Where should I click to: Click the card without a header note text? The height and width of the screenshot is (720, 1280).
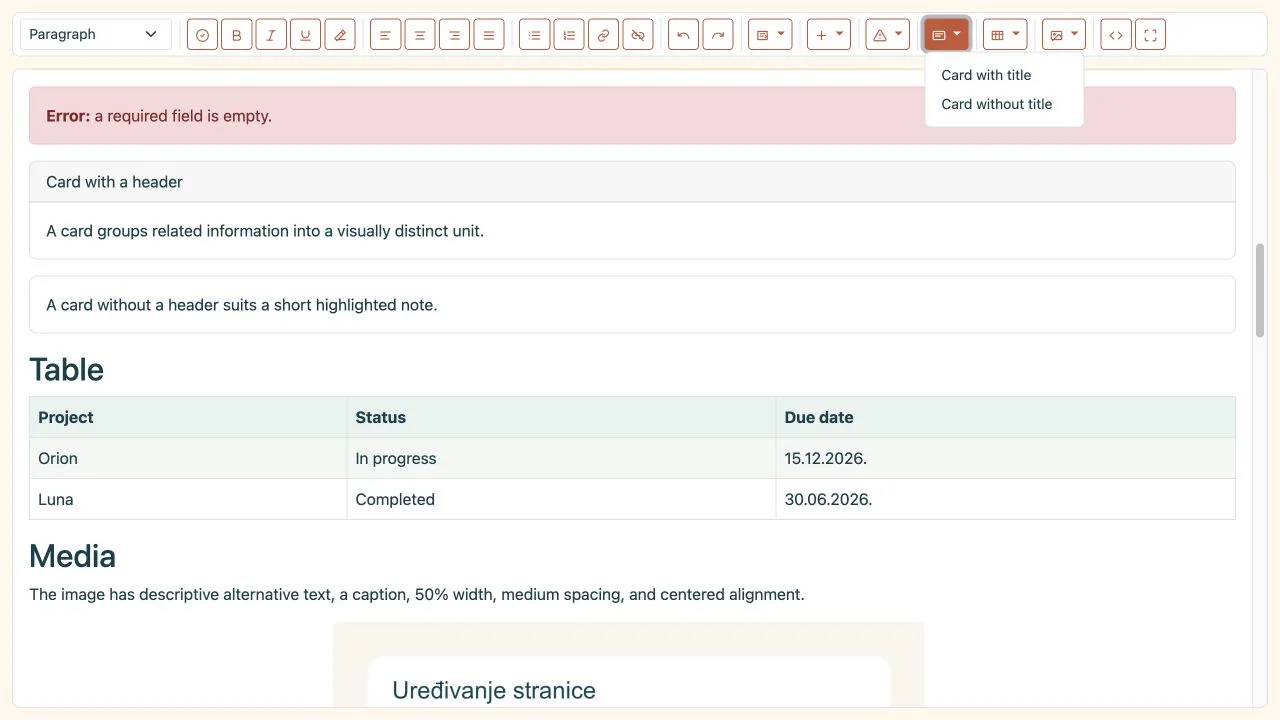[x=242, y=305]
